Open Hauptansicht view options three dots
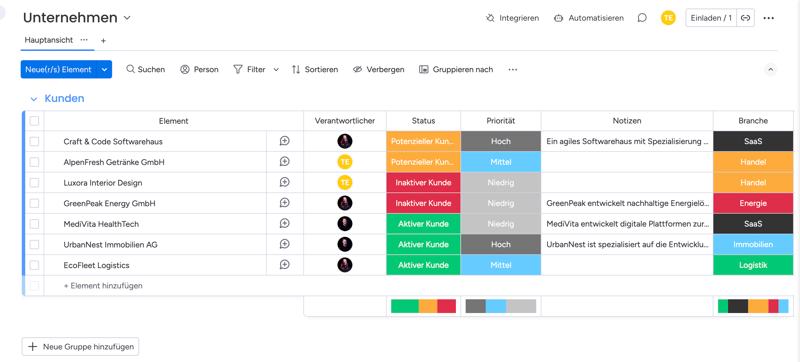 84,40
